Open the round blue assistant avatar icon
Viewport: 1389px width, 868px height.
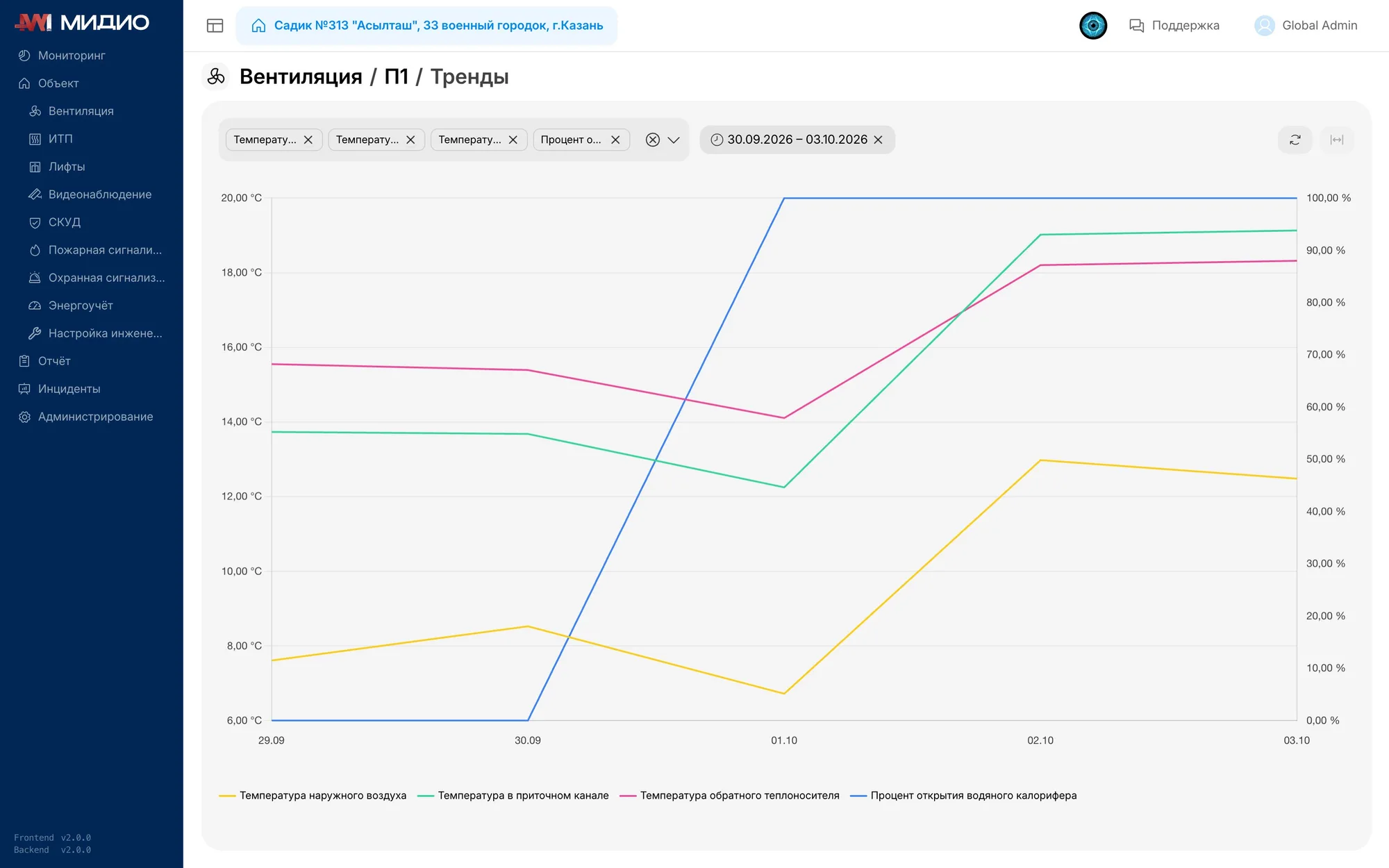pos(1092,26)
